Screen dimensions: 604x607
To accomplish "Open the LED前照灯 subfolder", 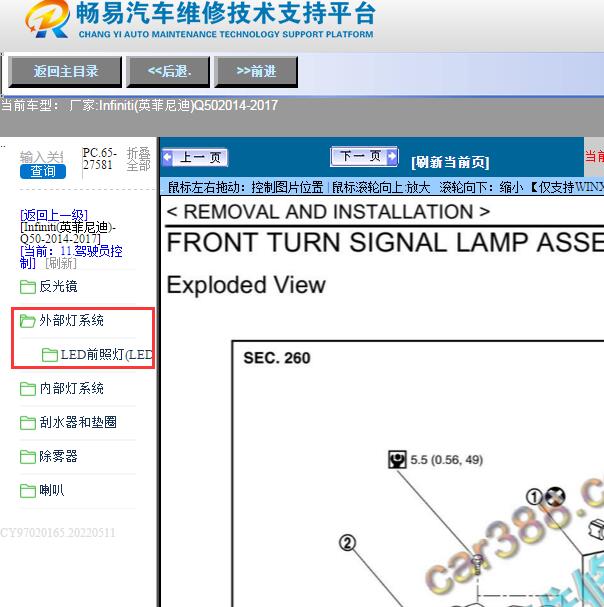I will [106, 355].
